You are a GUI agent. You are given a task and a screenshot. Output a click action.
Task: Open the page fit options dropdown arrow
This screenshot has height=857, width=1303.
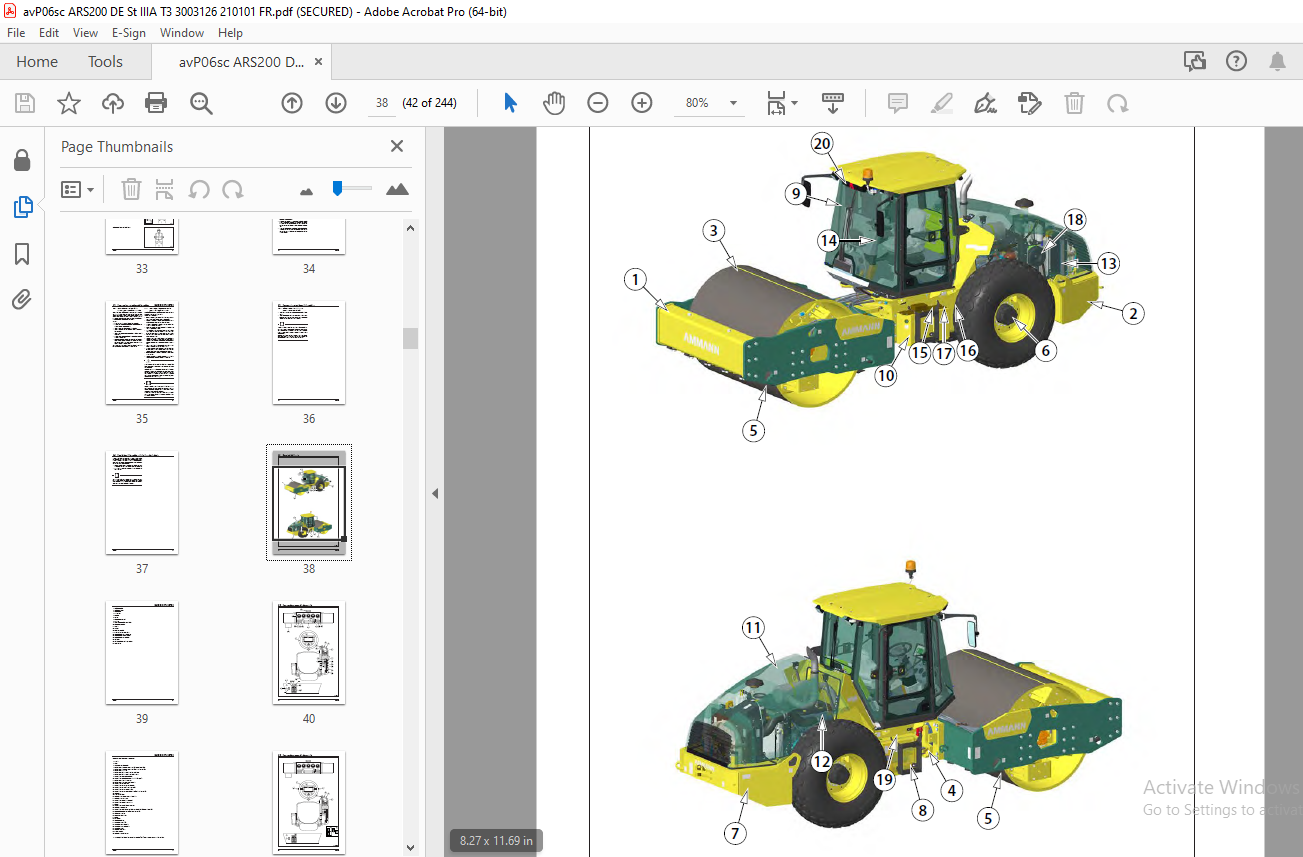(795, 103)
